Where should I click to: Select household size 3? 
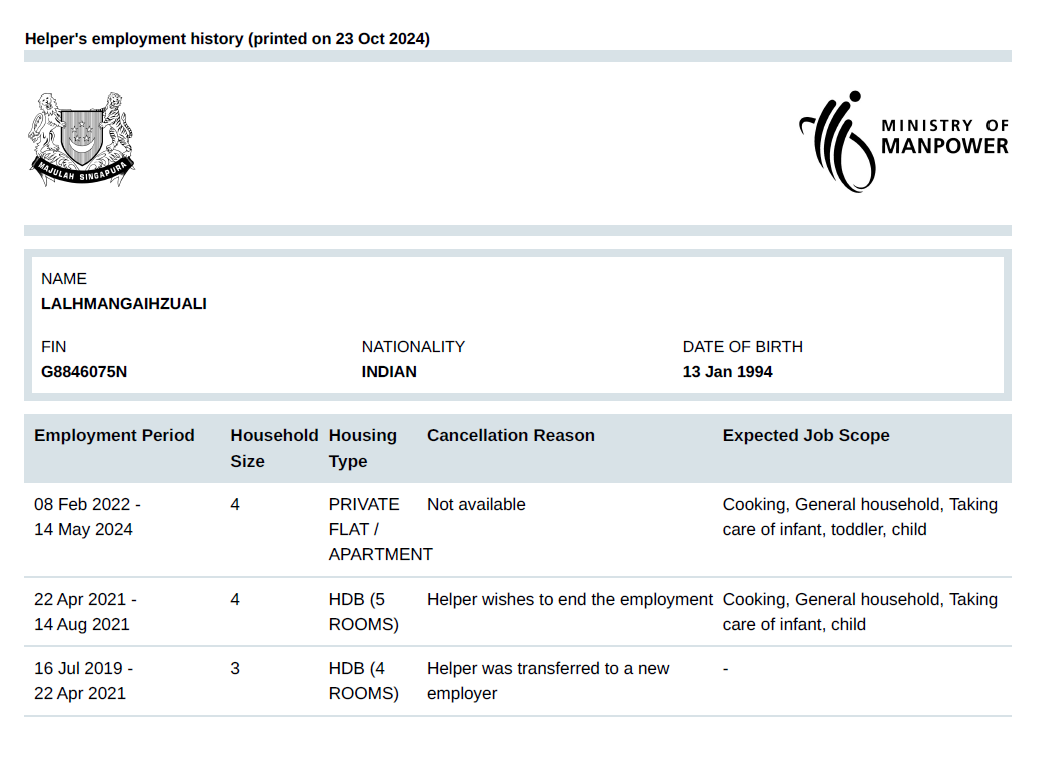(235, 668)
